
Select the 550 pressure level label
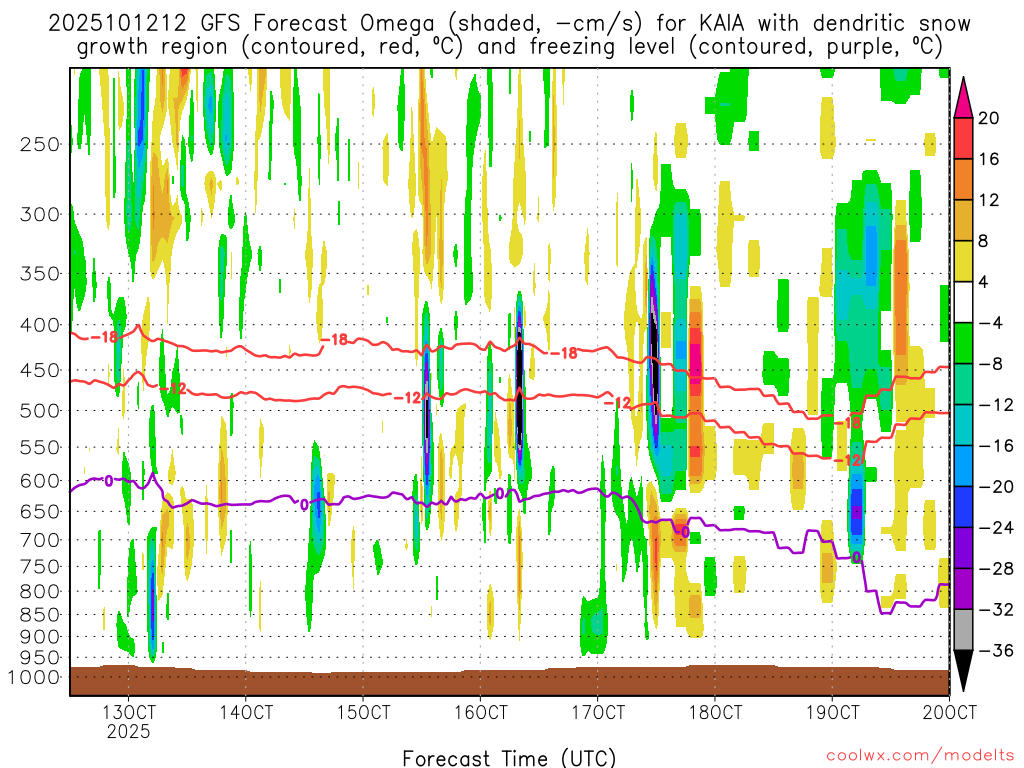click(x=40, y=447)
